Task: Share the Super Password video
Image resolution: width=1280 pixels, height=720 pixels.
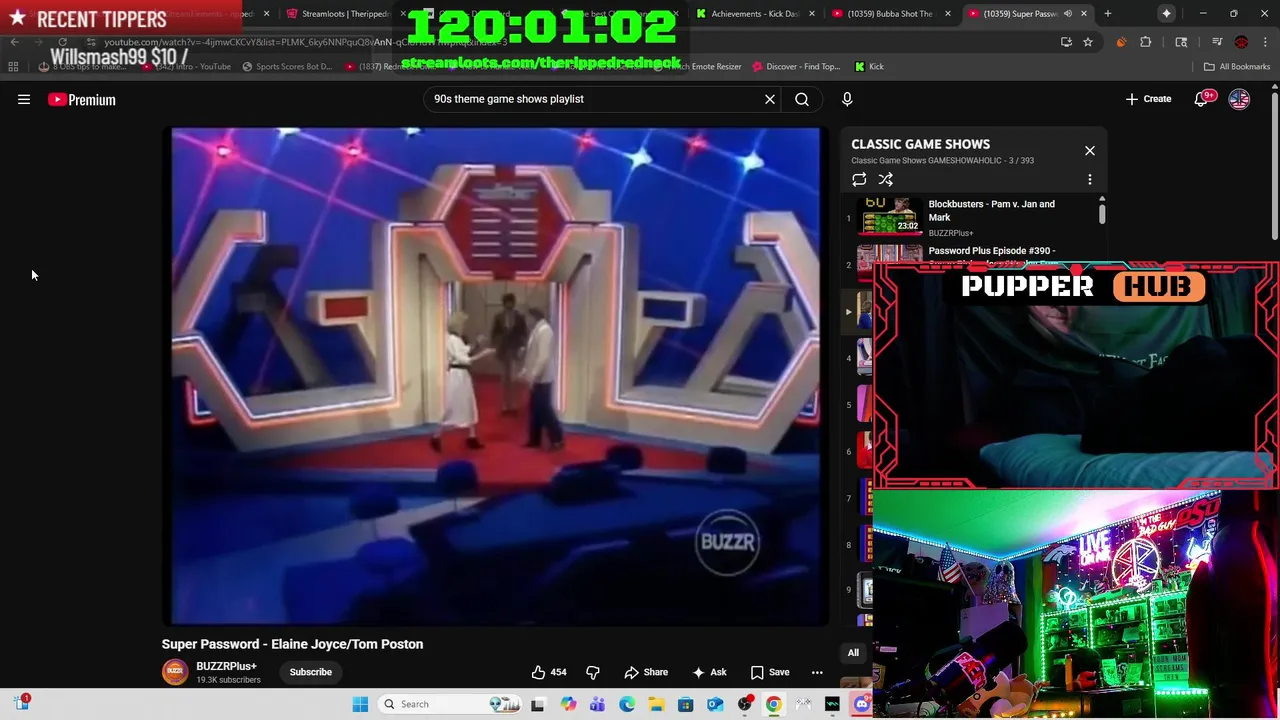Action: [646, 672]
